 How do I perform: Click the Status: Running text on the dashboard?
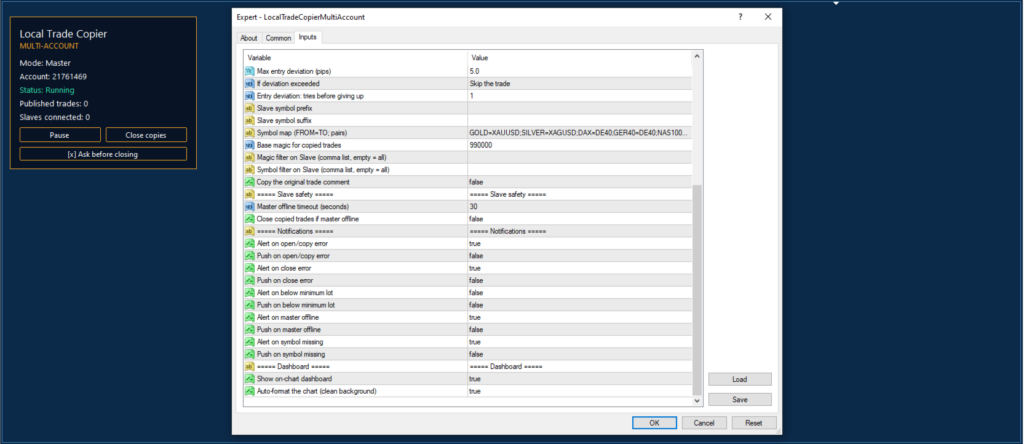click(47, 90)
